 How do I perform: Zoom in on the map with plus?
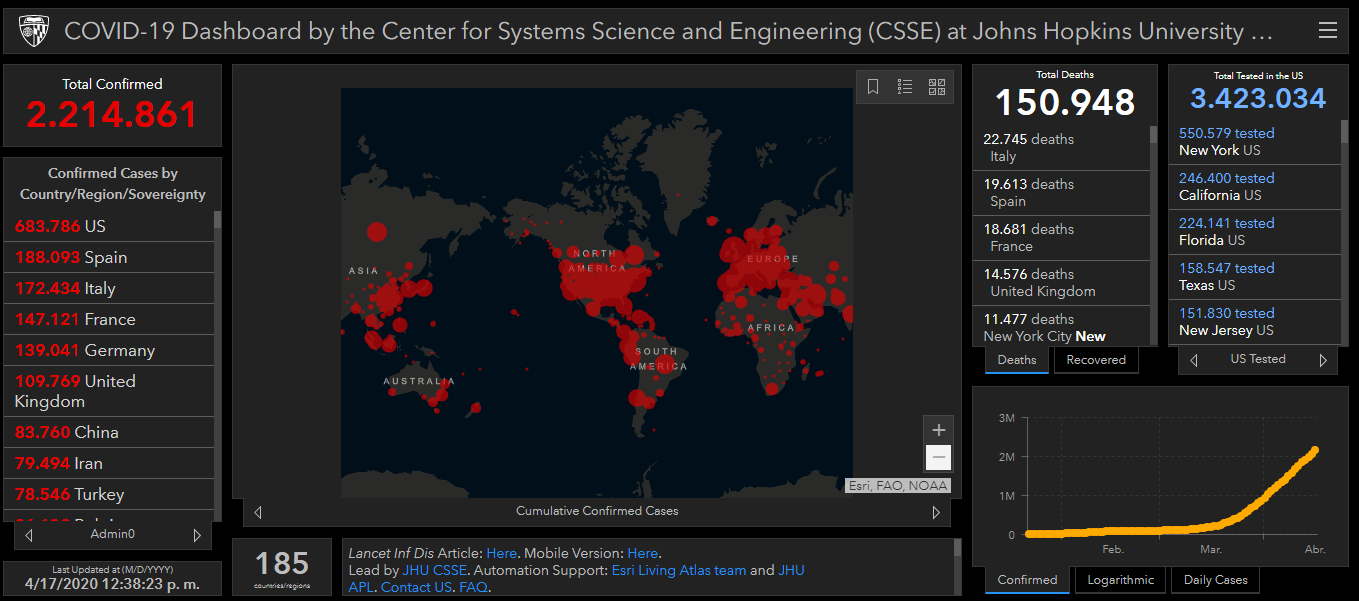(x=938, y=430)
